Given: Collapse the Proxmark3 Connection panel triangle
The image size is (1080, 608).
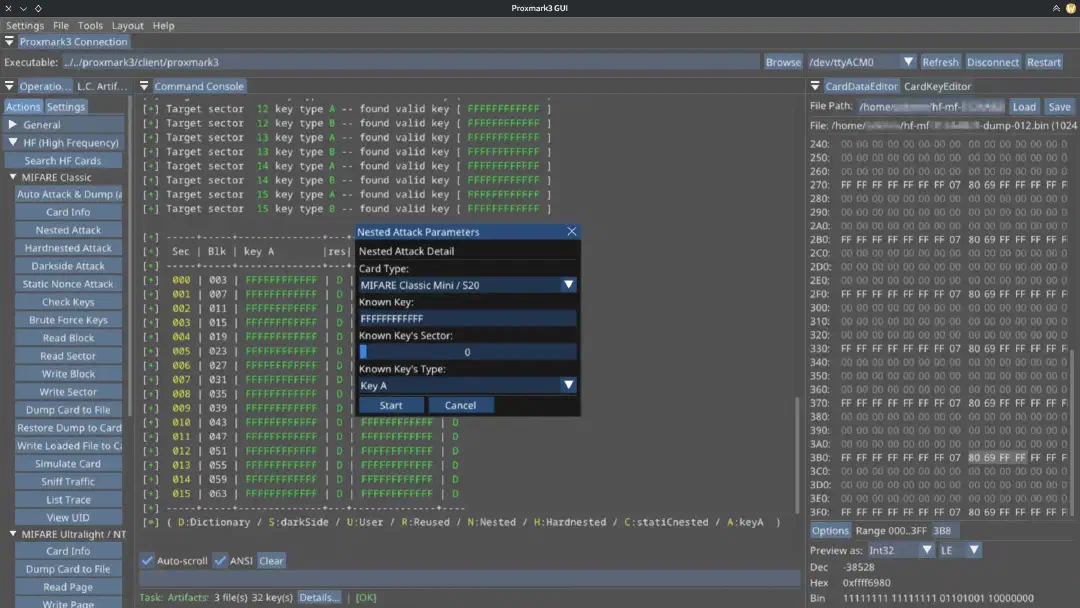Looking at the screenshot, I should (9, 42).
